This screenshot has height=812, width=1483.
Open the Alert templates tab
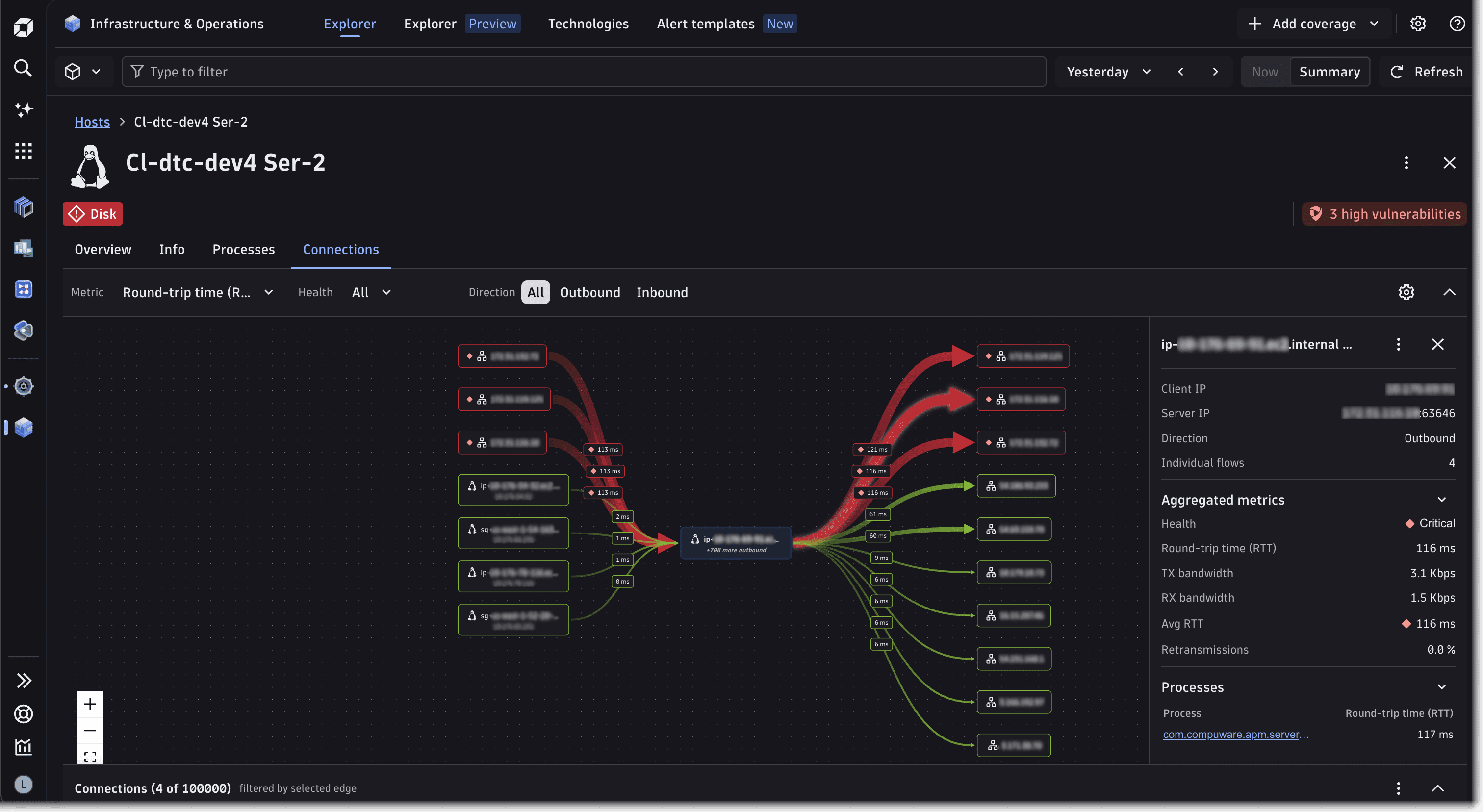pyautogui.click(x=726, y=24)
